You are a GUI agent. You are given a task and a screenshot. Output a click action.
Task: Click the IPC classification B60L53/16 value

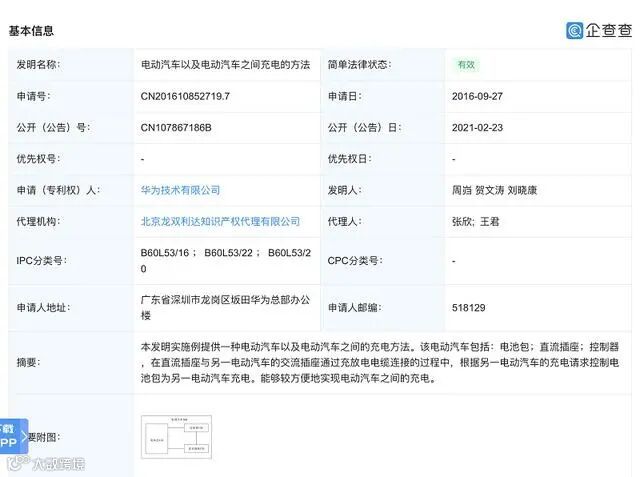tap(165, 253)
